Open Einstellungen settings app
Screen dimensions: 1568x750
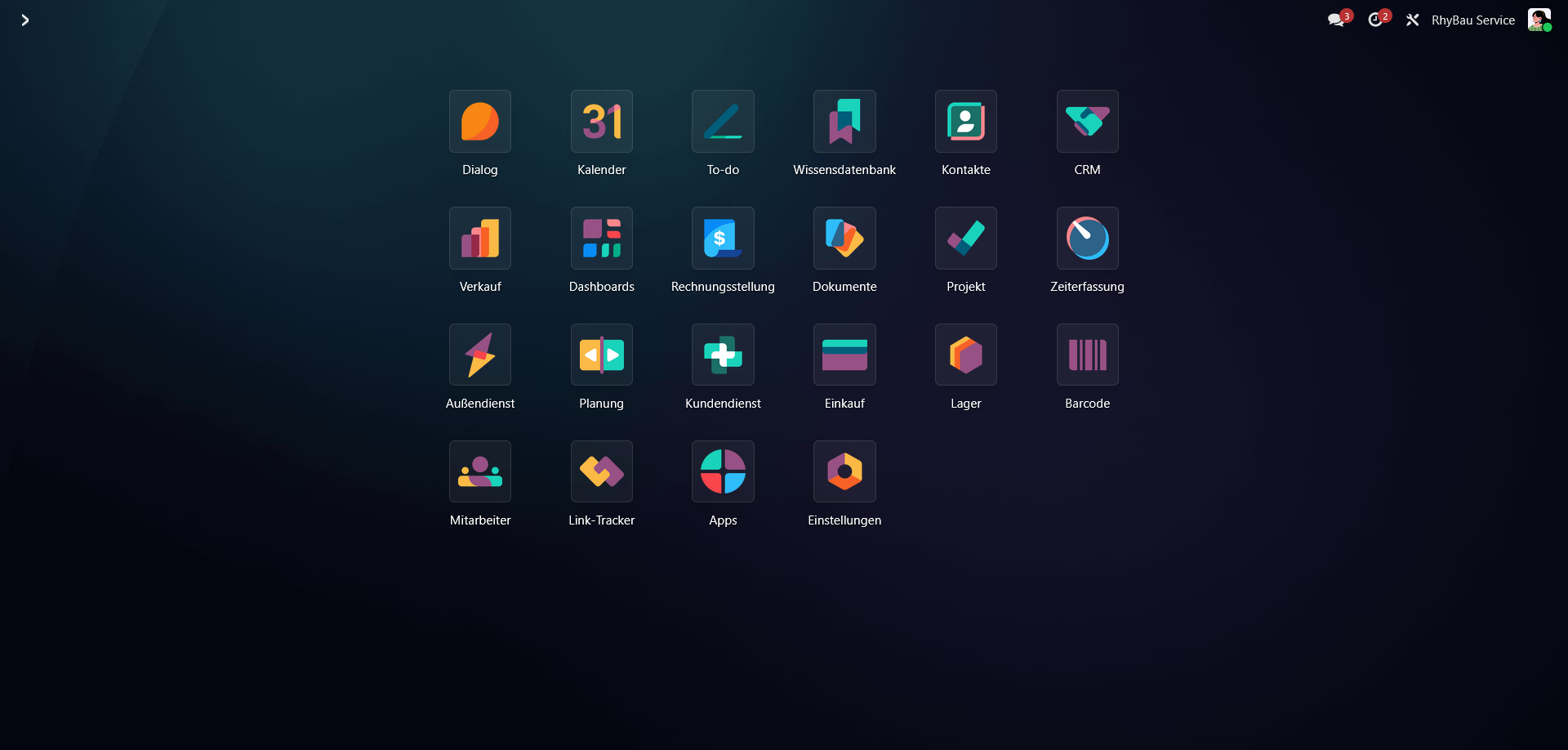coord(844,472)
